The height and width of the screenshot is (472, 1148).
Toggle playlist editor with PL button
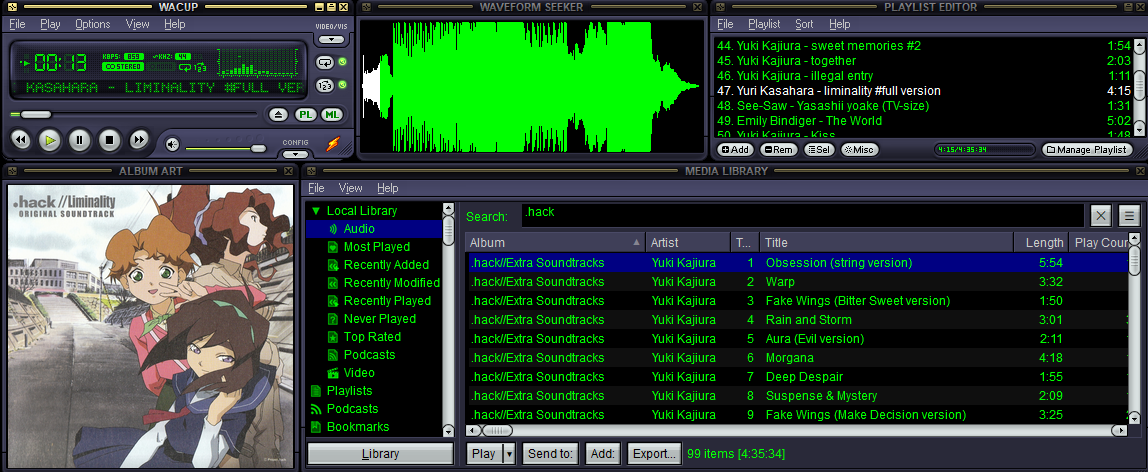coord(307,115)
